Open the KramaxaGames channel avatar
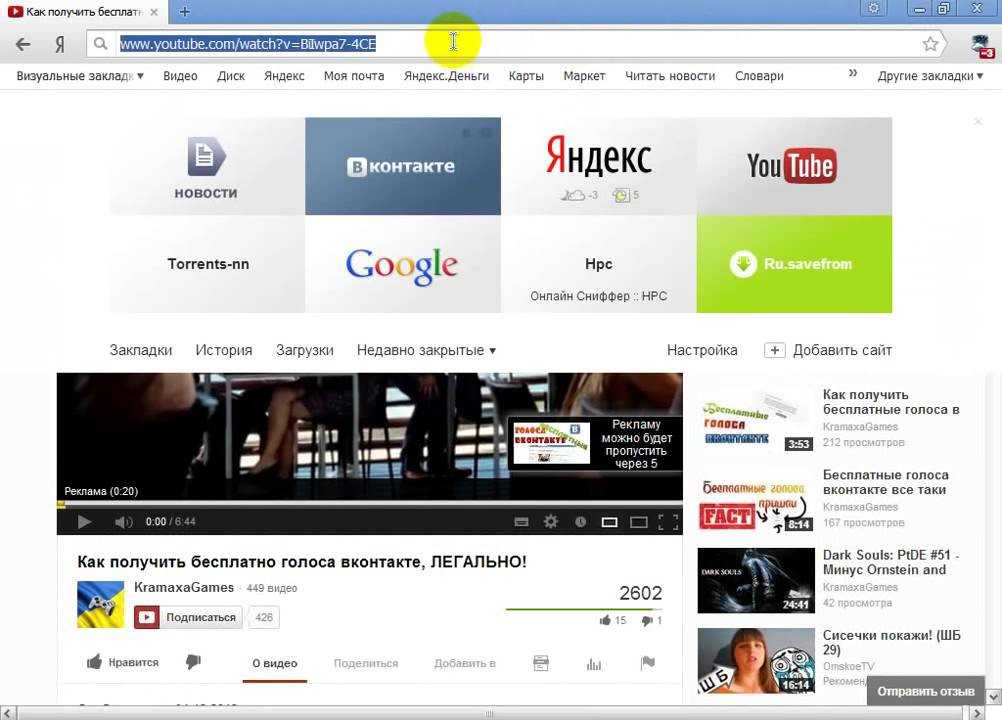The image size is (1002, 720). click(100, 604)
